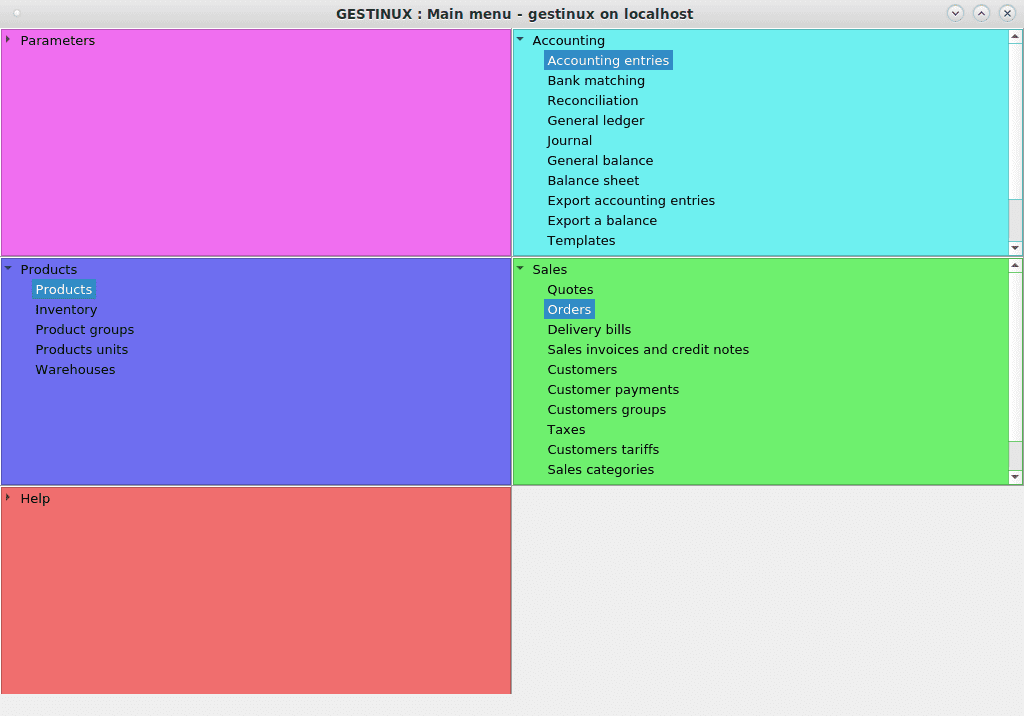Open the Accounting entries item
The height and width of the screenshot is (716, 1024).
607,60
